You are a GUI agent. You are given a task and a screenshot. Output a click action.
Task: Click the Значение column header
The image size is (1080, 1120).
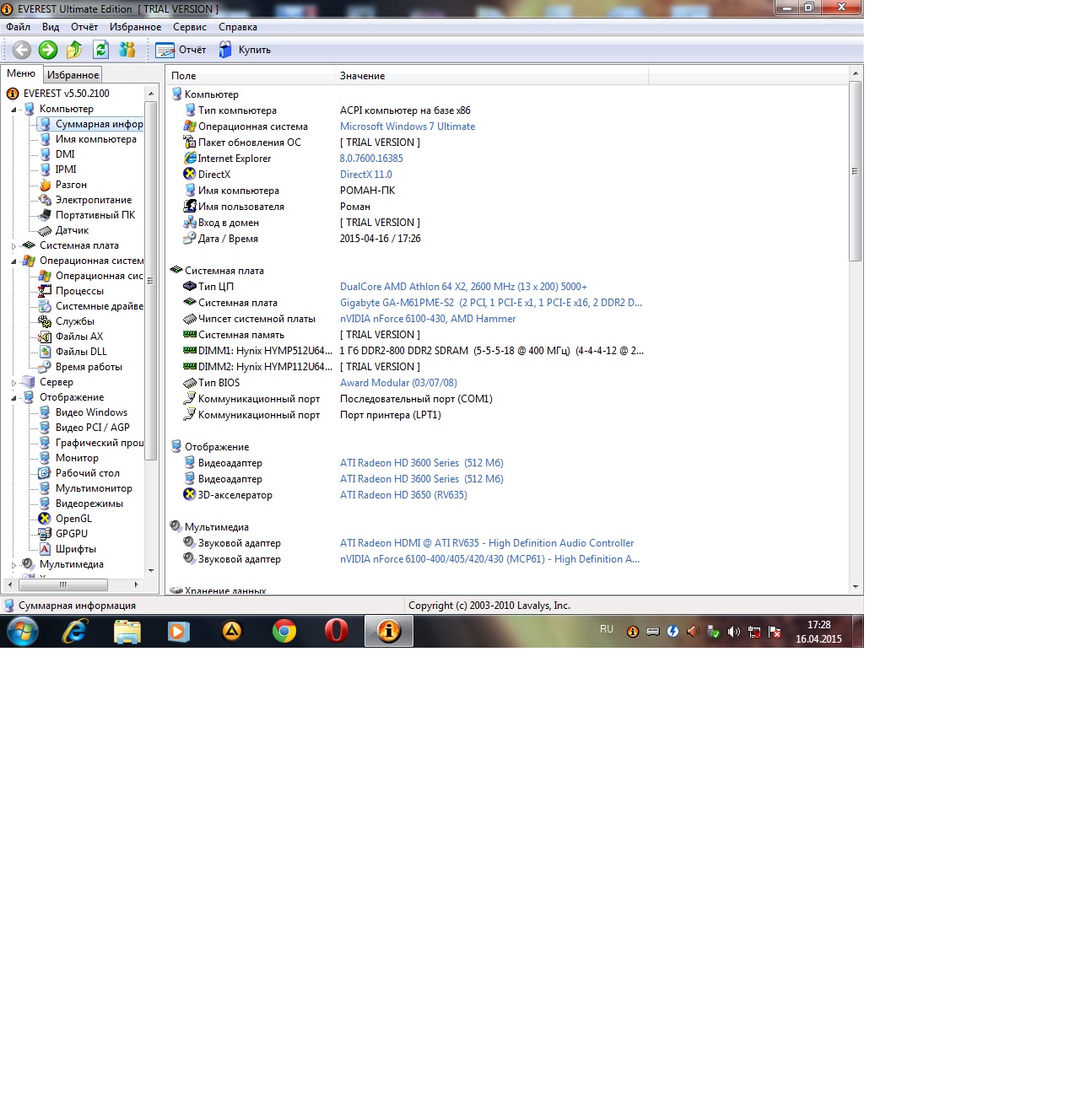click(x=363, y=76)
